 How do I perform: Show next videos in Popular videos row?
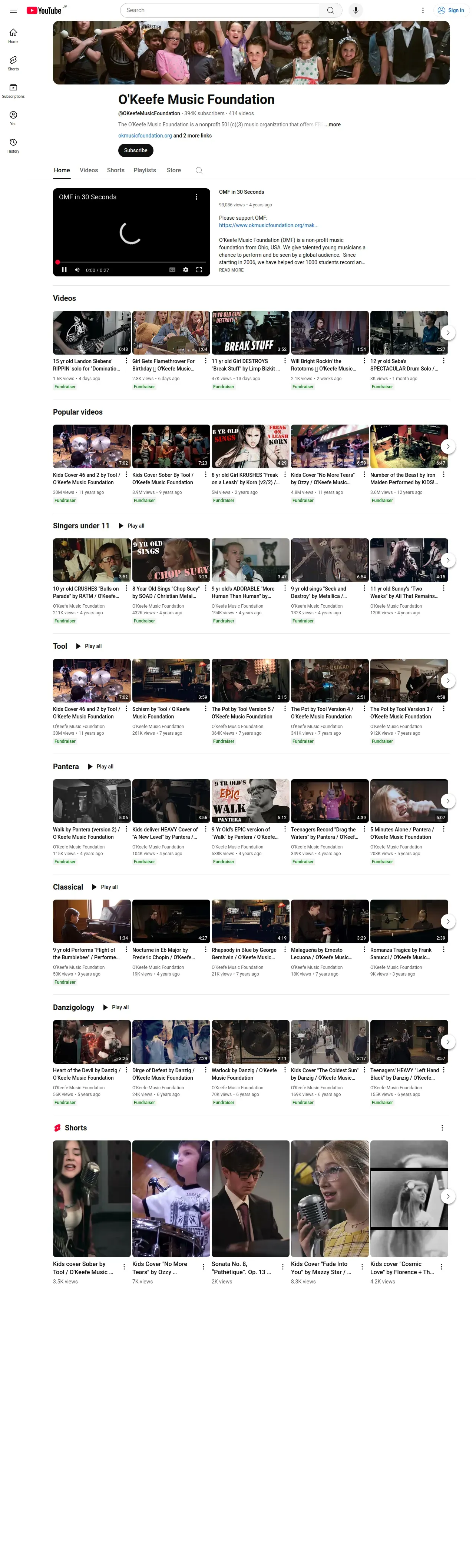click(x=448, y=447)
